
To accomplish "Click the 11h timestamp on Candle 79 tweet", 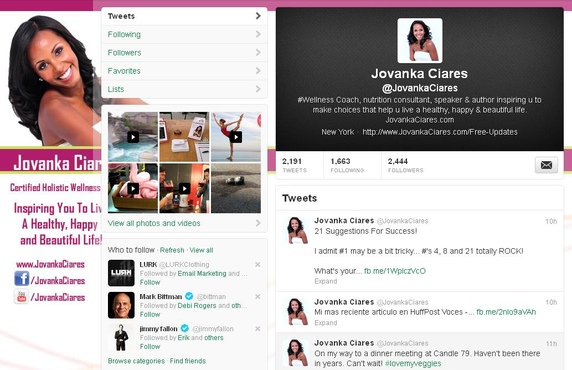I will [x=551, y=344].
